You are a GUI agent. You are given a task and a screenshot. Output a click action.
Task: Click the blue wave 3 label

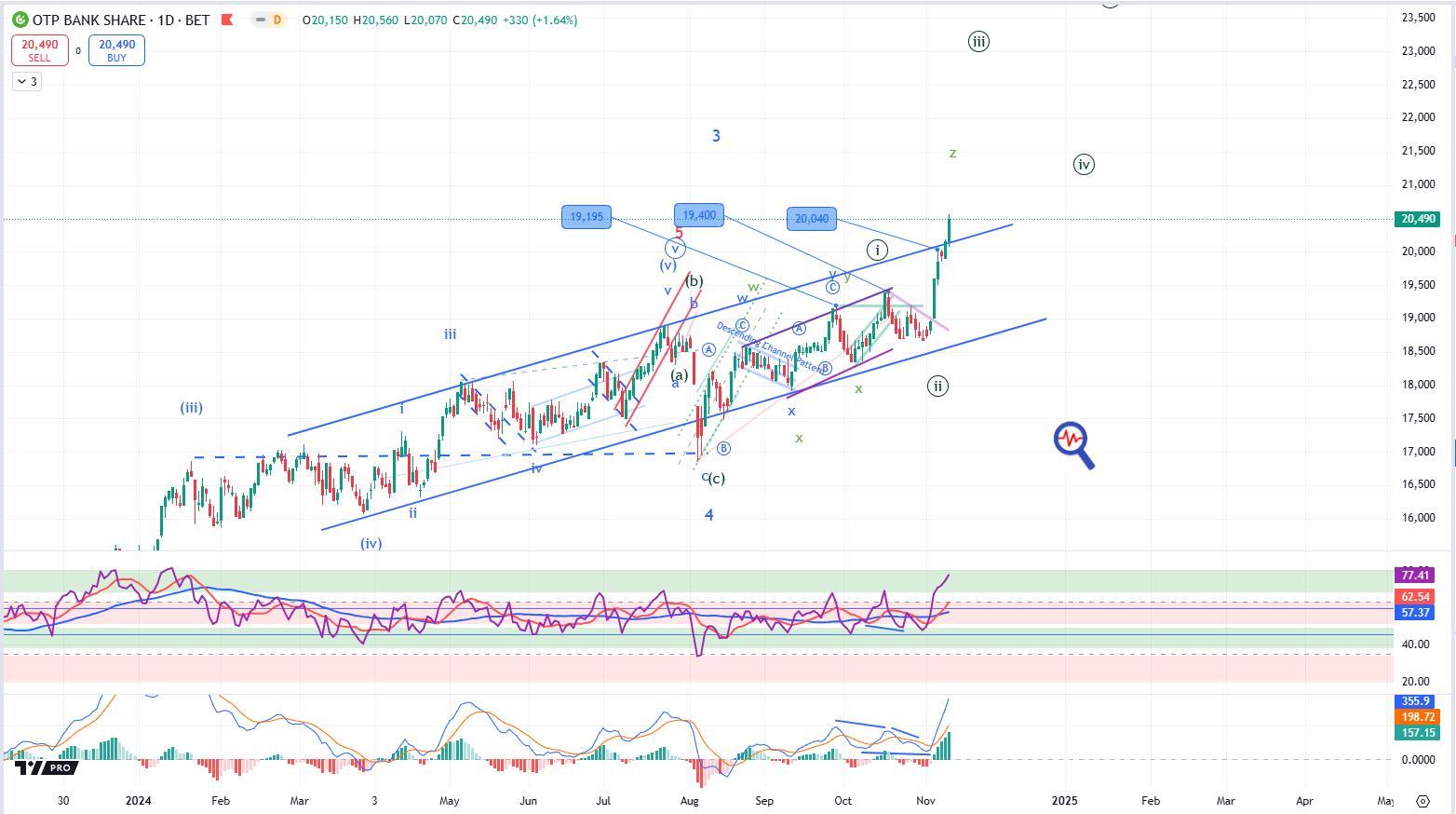pos(716,136)
